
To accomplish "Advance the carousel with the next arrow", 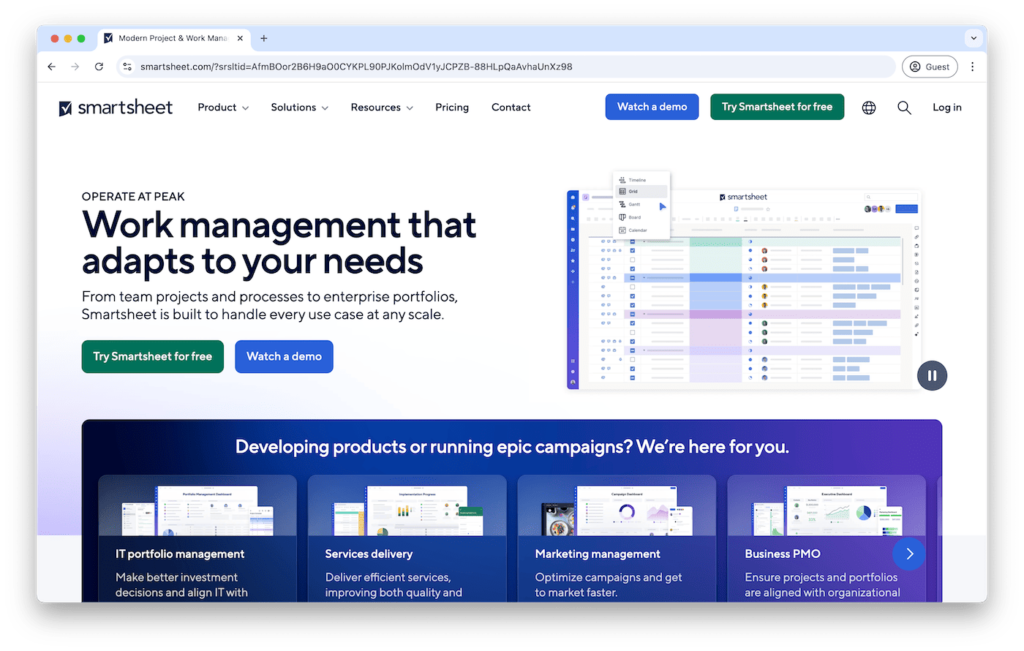I will (x=909, y=554).
